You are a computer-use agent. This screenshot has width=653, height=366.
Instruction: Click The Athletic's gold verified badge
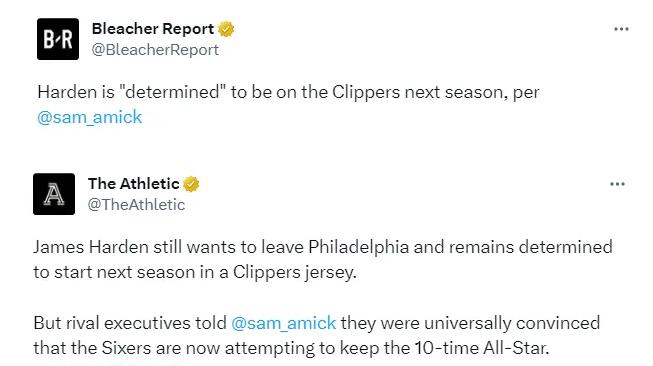191,184
